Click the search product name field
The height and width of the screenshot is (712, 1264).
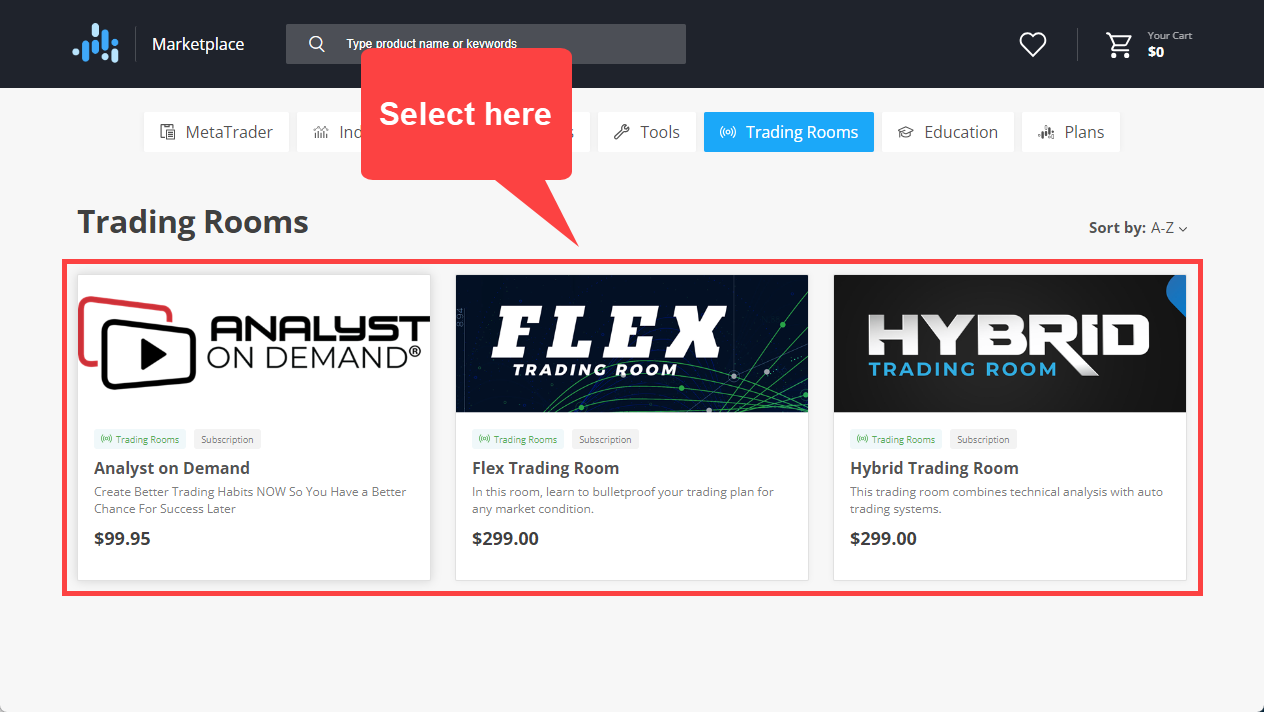486,44
